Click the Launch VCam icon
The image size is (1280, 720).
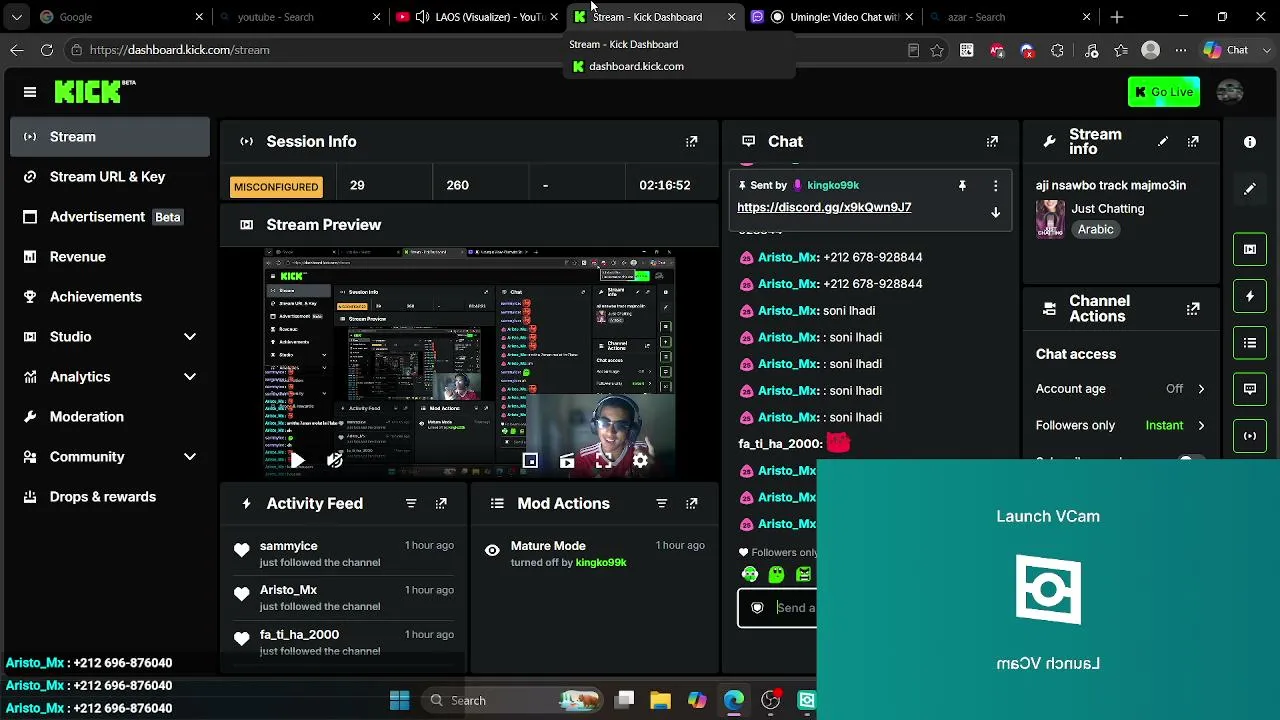pyautogui.click(x=1048, y=589)
